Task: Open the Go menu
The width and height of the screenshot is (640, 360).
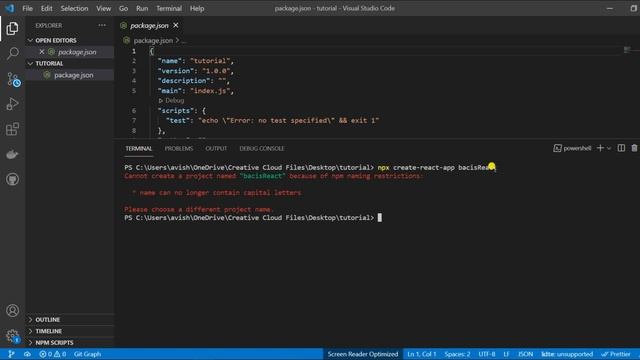Action: [123, 8]
